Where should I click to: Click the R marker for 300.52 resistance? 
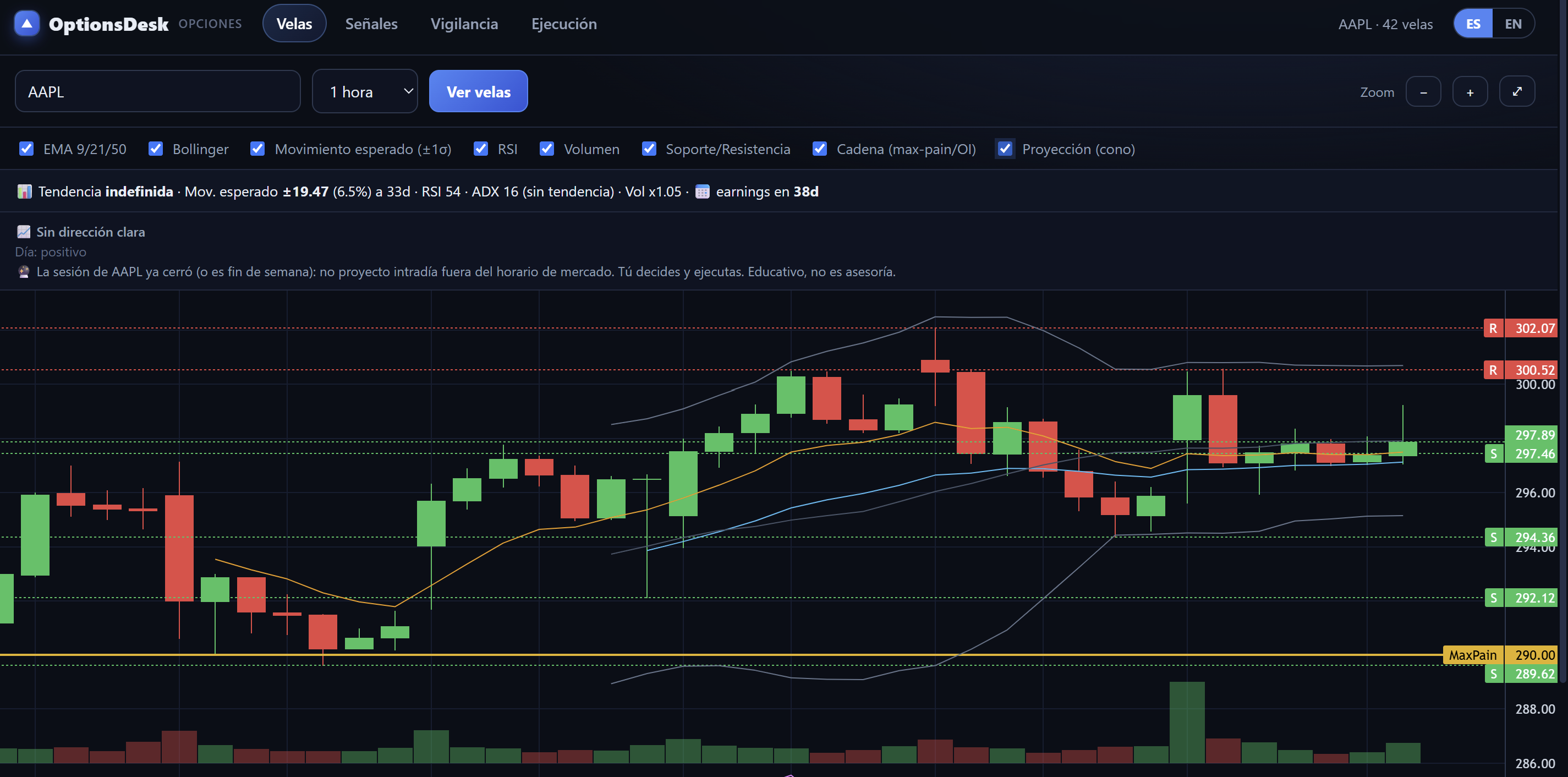1493,370
